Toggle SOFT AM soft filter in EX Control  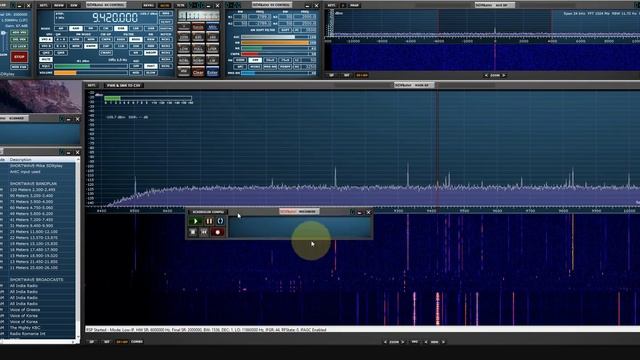point(285,30)
